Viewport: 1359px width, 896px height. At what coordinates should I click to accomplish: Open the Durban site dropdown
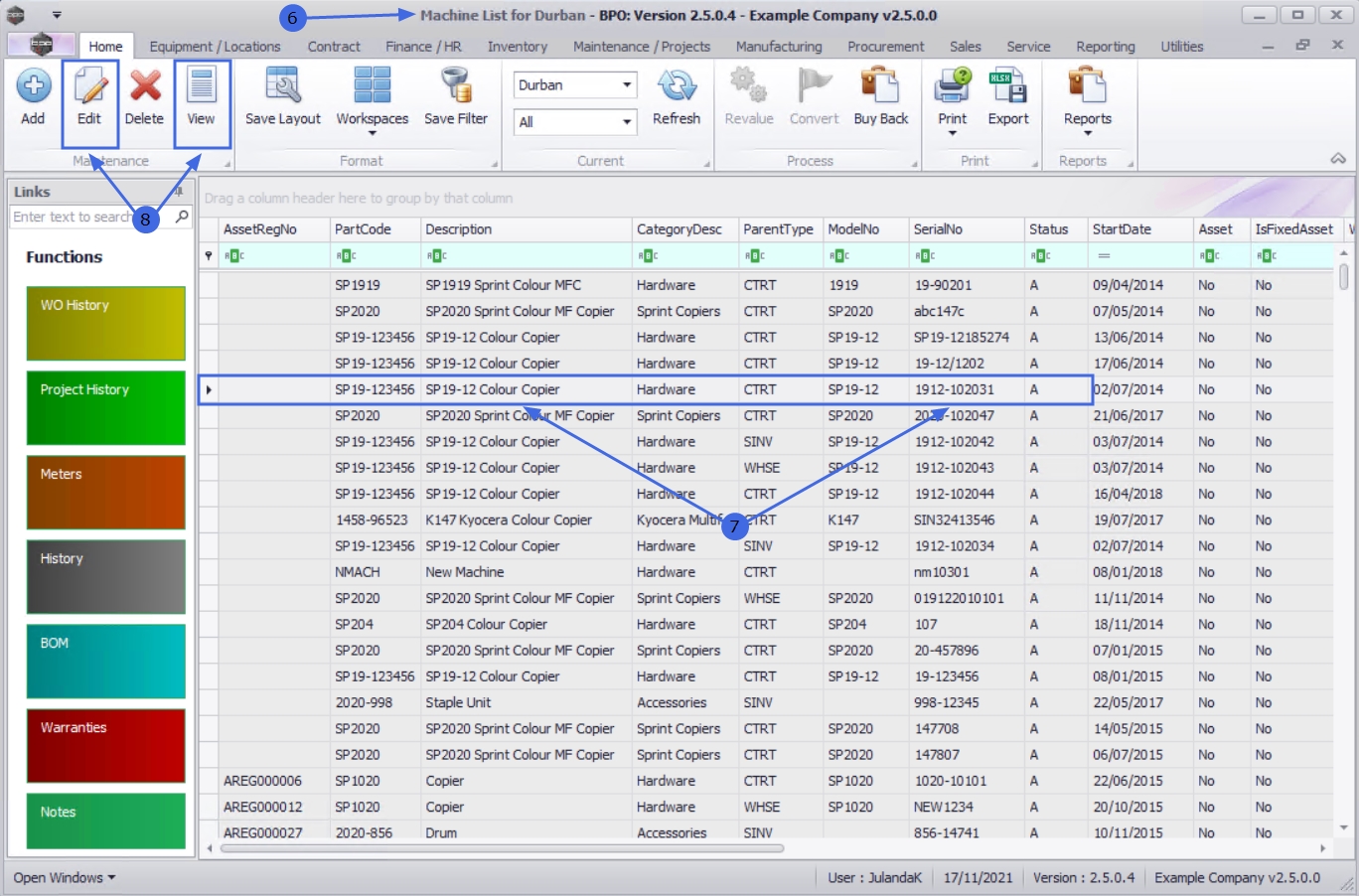(x=627, y=85)
